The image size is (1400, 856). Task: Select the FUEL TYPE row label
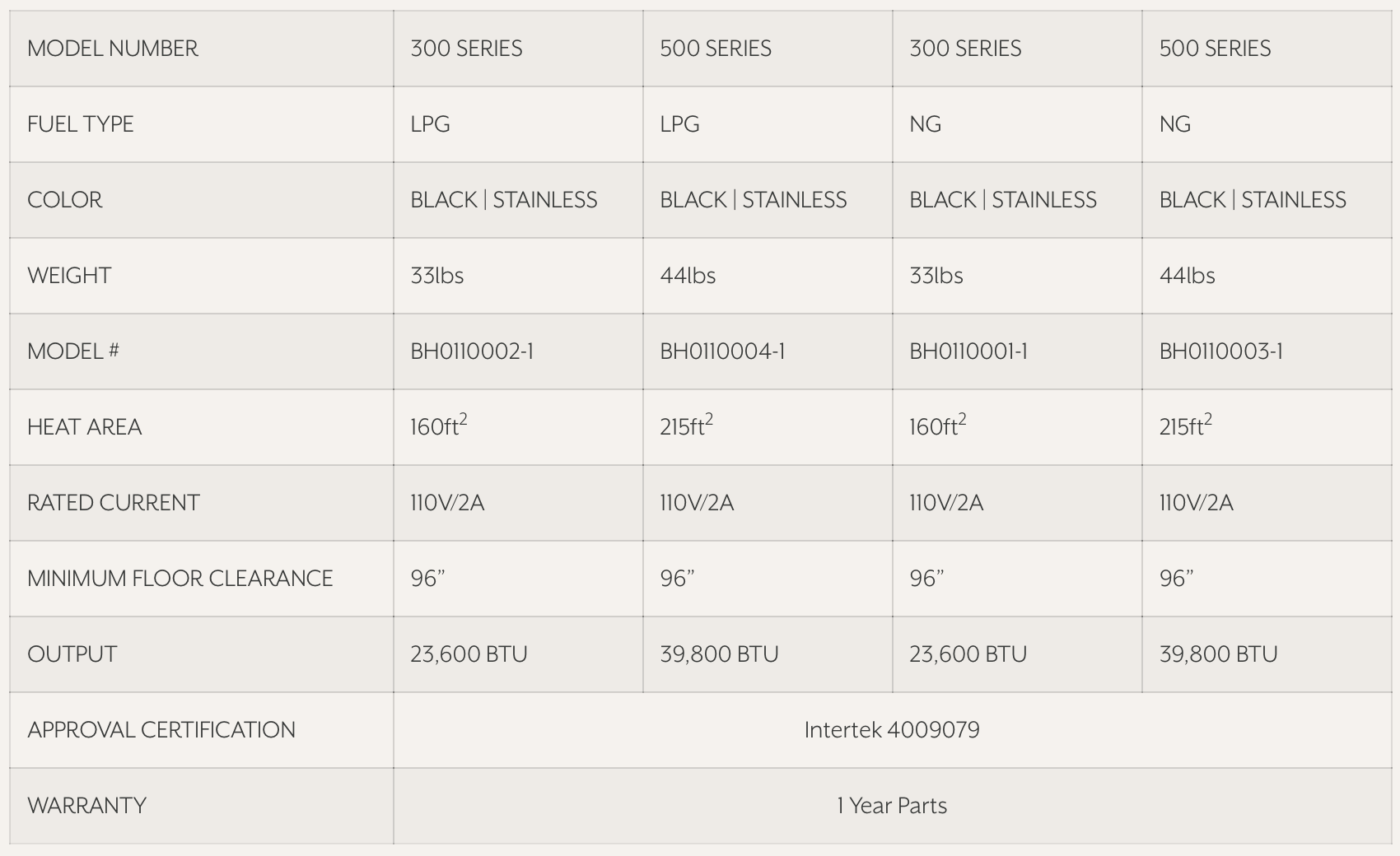pos(81,124)
